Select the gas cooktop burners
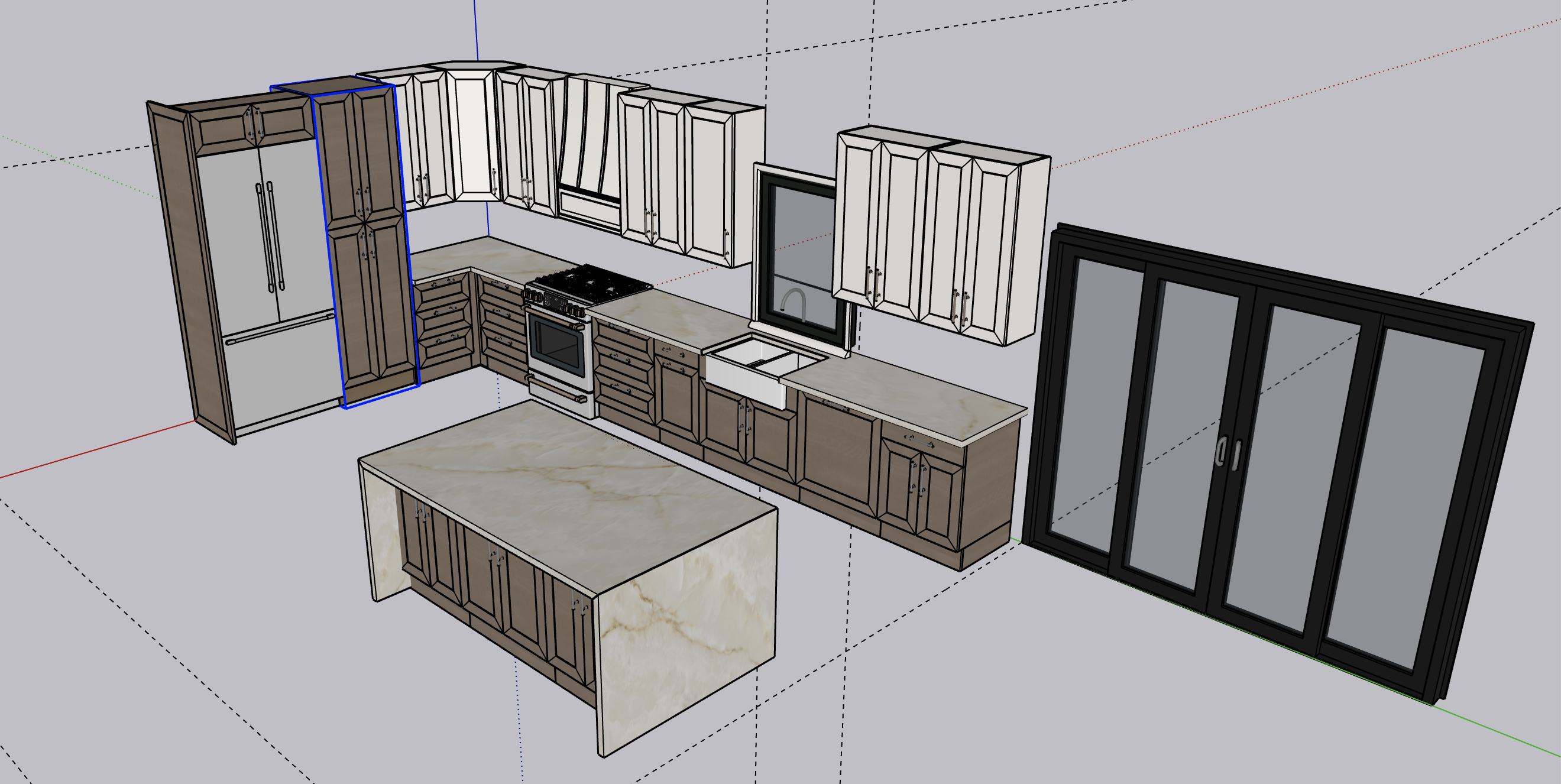The height and width of the screenshot is (784, 1561). click(591, 284)
